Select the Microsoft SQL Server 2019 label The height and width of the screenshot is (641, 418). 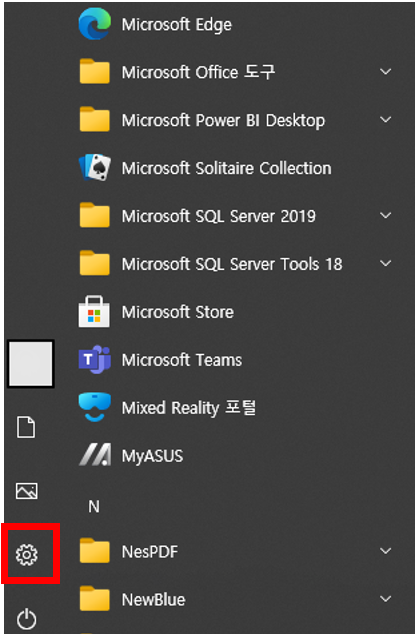[x=219, y=216]
